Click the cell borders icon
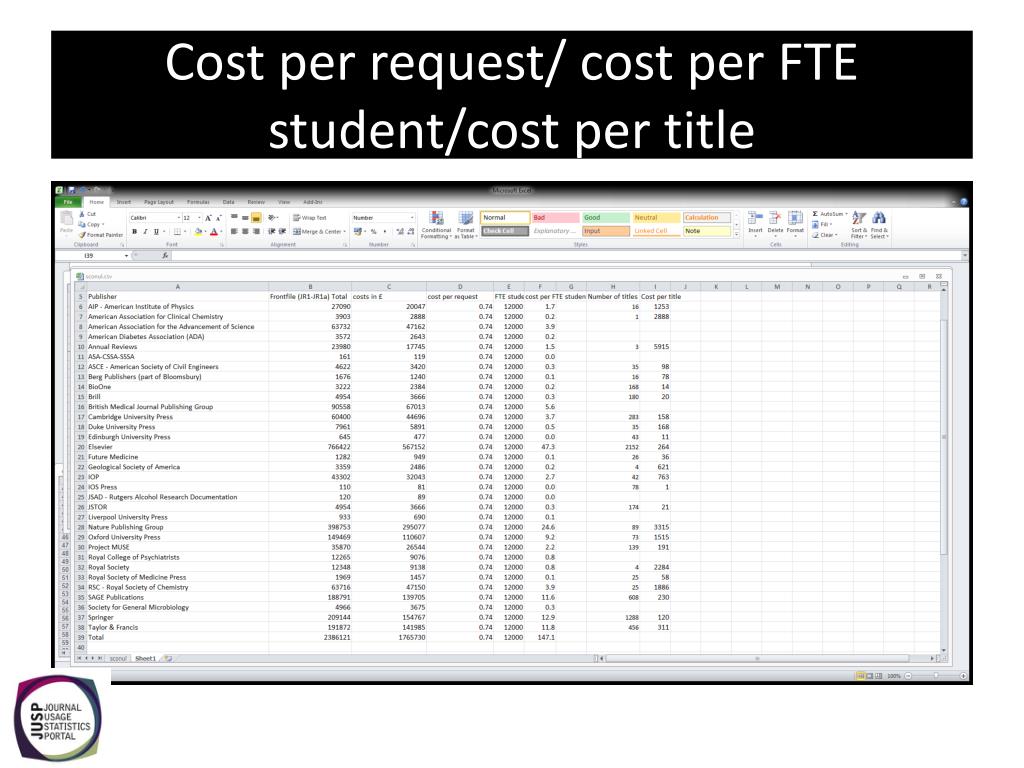The image size is (1024, 768). (177, 232)
